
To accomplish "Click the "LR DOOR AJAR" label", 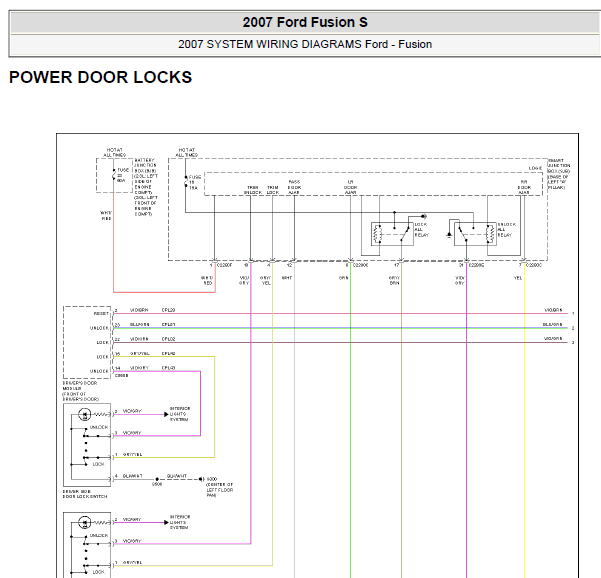I will (350, 187).
